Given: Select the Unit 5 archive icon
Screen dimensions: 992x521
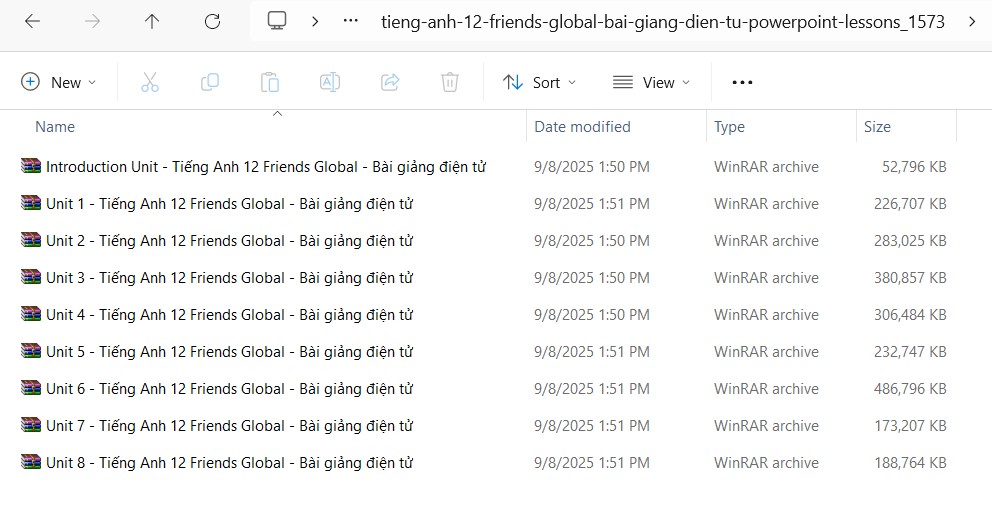Looking at the screenshot, I should click(x=31, y=351).
